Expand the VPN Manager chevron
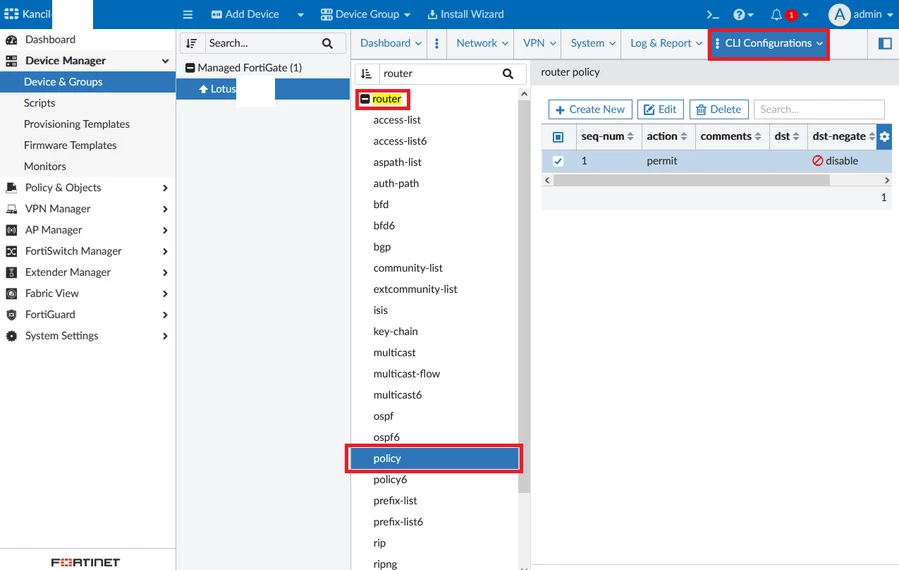Screen dimensions: 899x570 [x=165, y=209]
